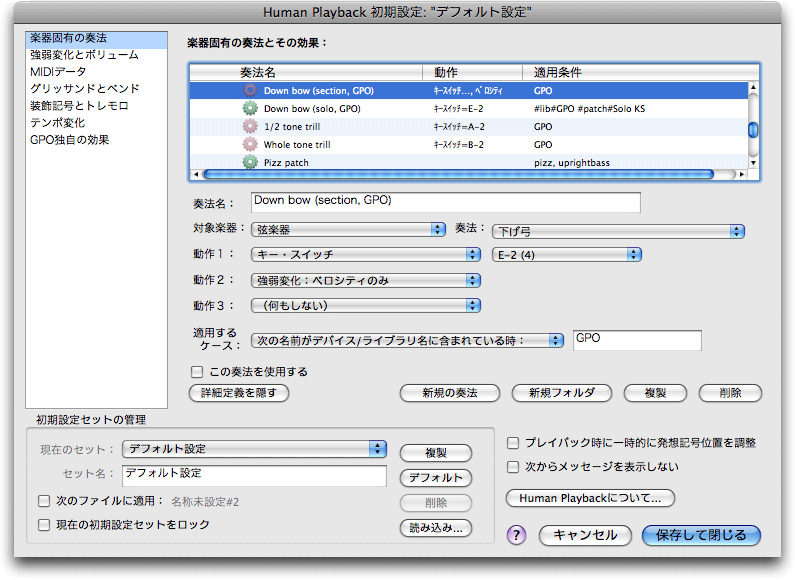Click horizontal scrollbar of technique list

click(x=458, y=174)
